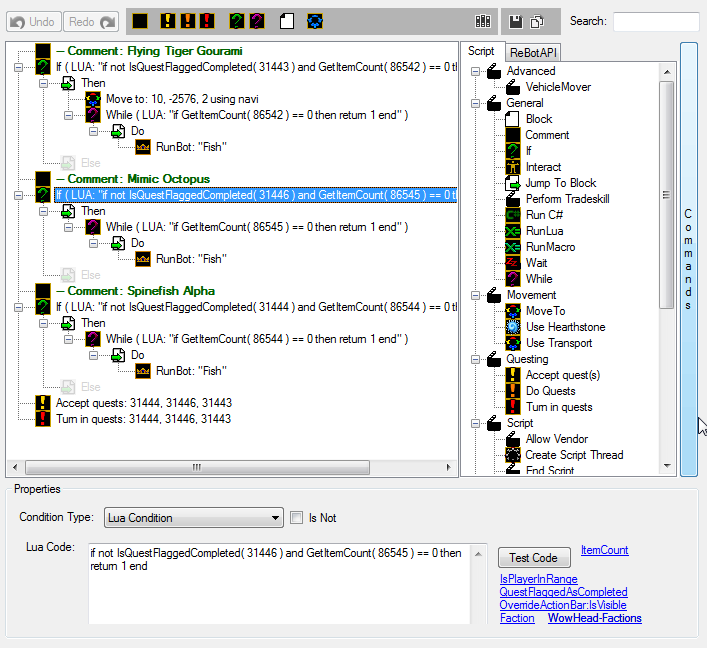The height and width of the screenshot is (648, 707).
Task: Switch to the ReBotAPI tab
Action: coord(533,52)
